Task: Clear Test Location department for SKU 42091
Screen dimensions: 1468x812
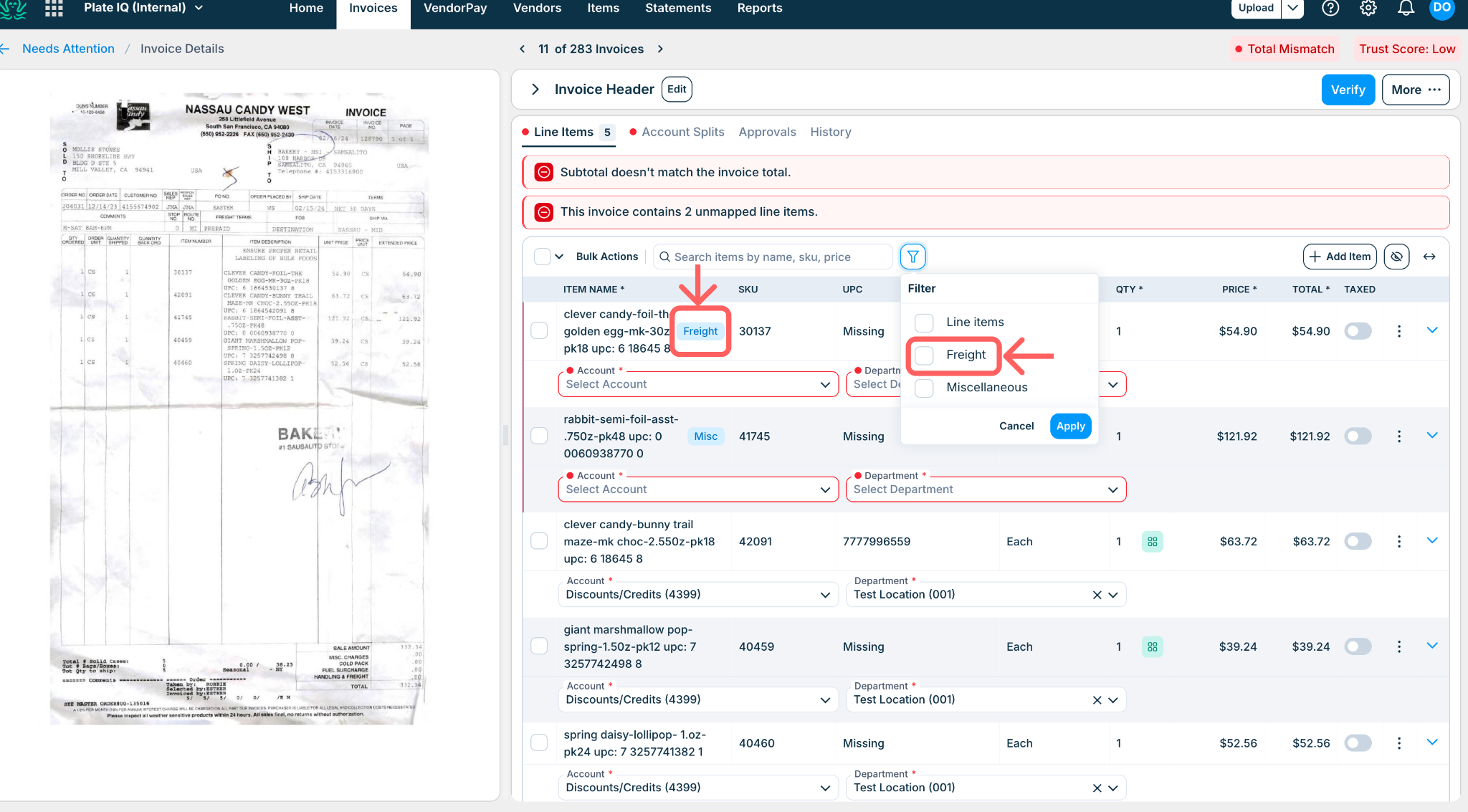Action: [x=1097, y=595]
